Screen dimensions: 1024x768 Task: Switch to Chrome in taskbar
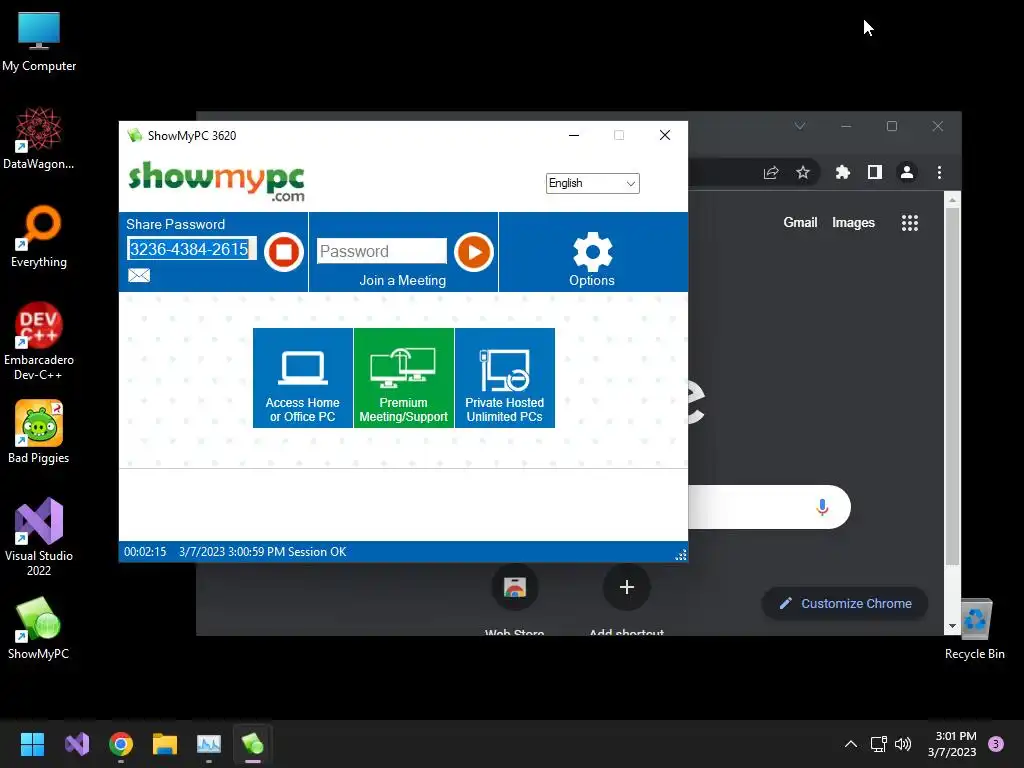click(121, 744)
